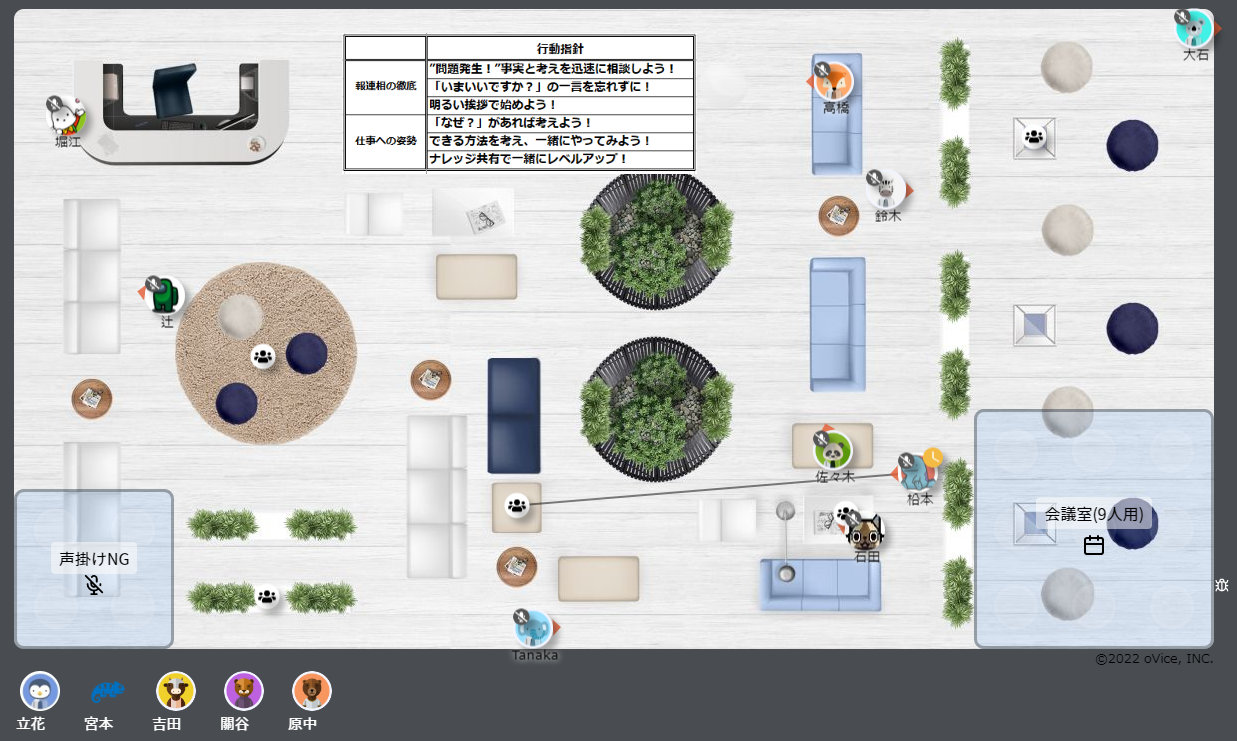Toggle the mute badge on 辻's avatar

click(154, 284)
